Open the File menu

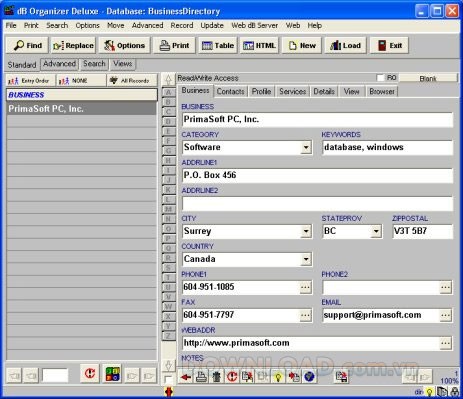(x=11, y=25)
